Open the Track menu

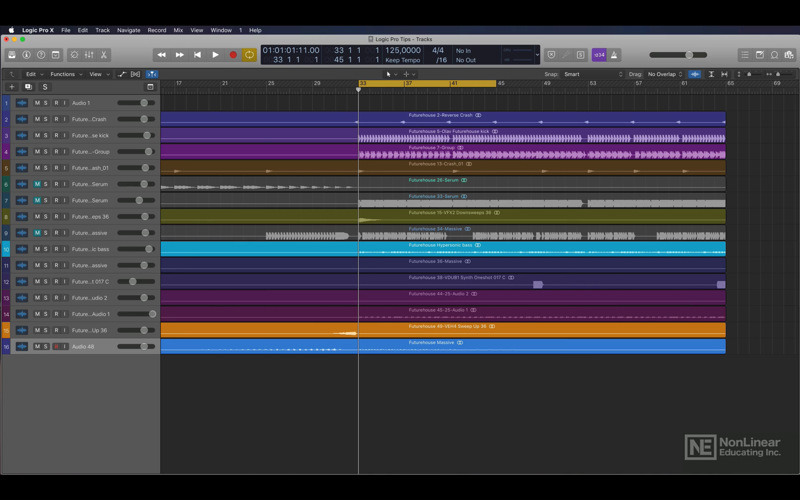[103, 30]
